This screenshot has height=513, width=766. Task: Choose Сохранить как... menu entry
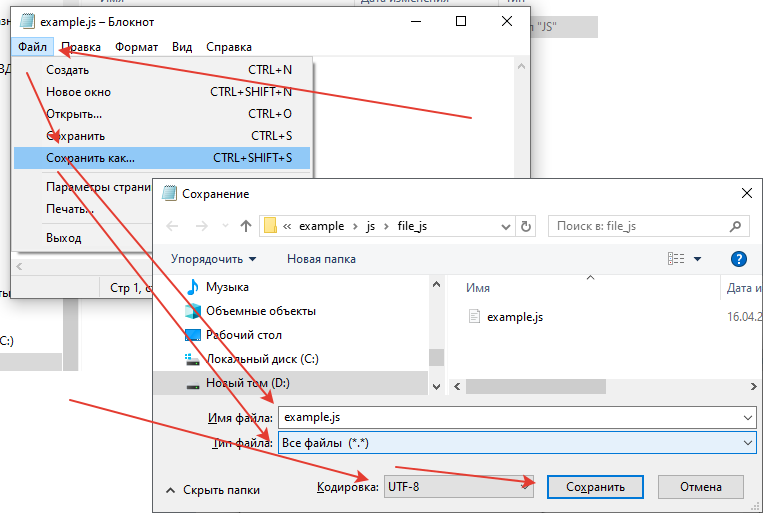90,158
